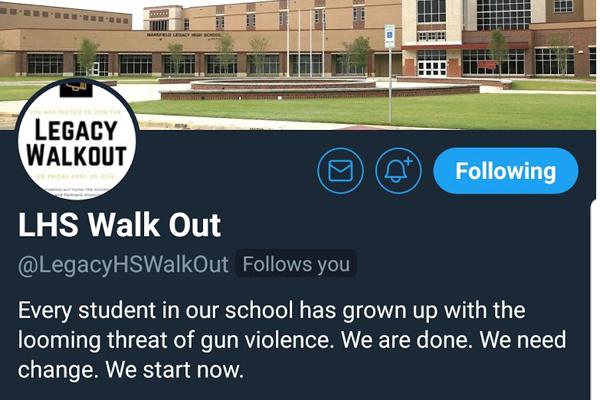Select the LHS Walk Out display name
Image resolution: width=600 pixels, height=400 pixels.
[119, 225]
